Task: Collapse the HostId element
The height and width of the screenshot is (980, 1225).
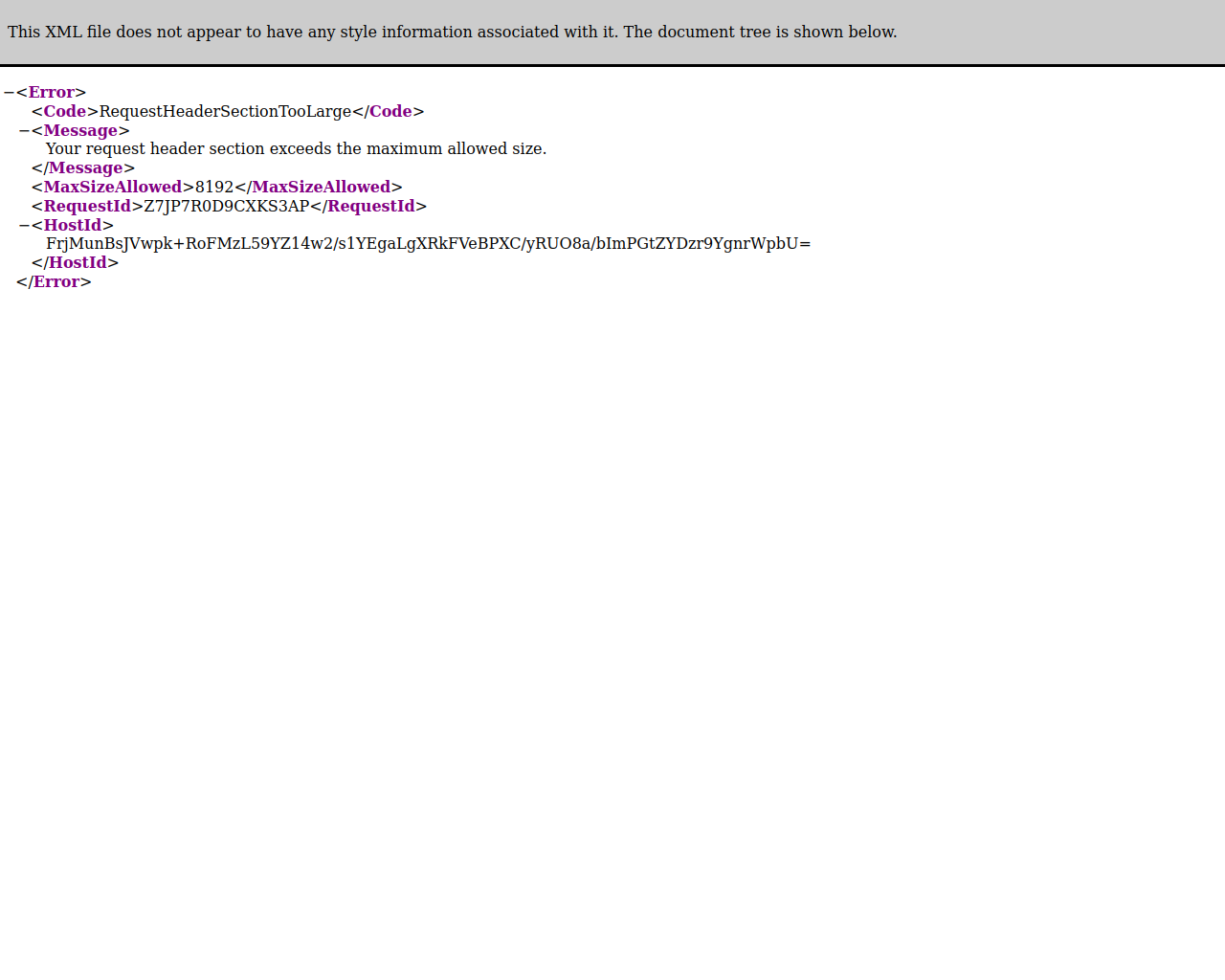Action: [24, 226]
